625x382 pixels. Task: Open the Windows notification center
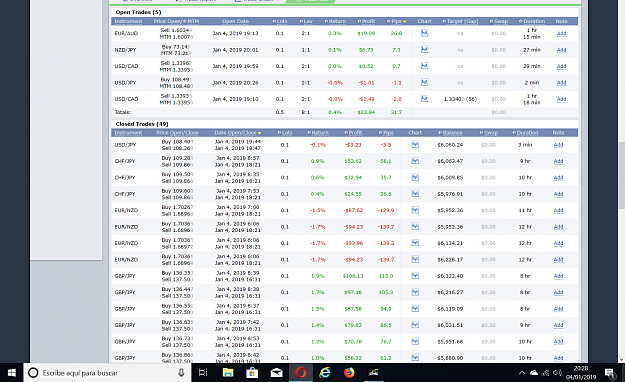pyautogui.click(x=609, y=373)
